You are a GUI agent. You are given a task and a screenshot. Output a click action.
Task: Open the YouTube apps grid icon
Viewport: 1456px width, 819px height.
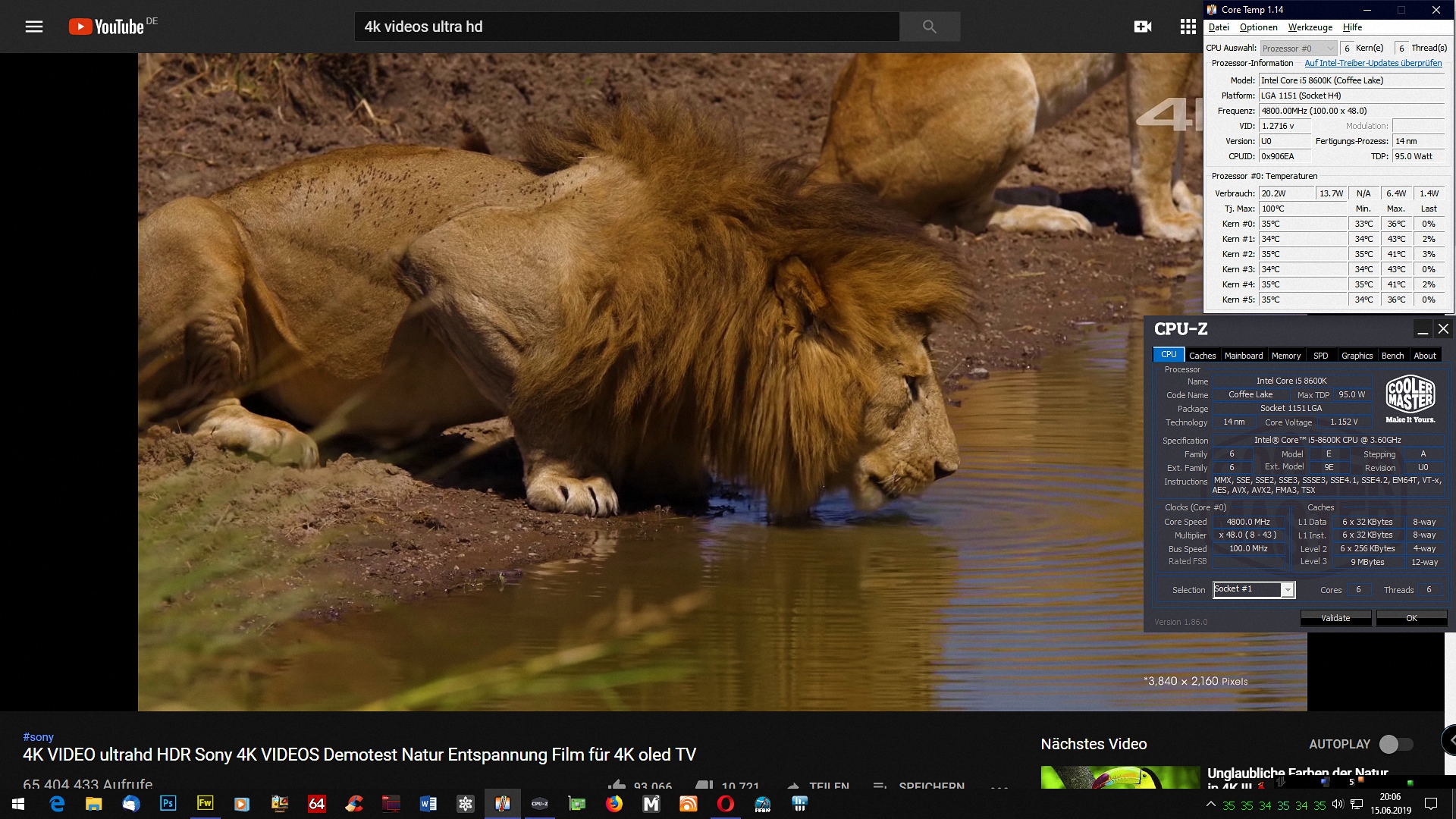coord(1188,27)
